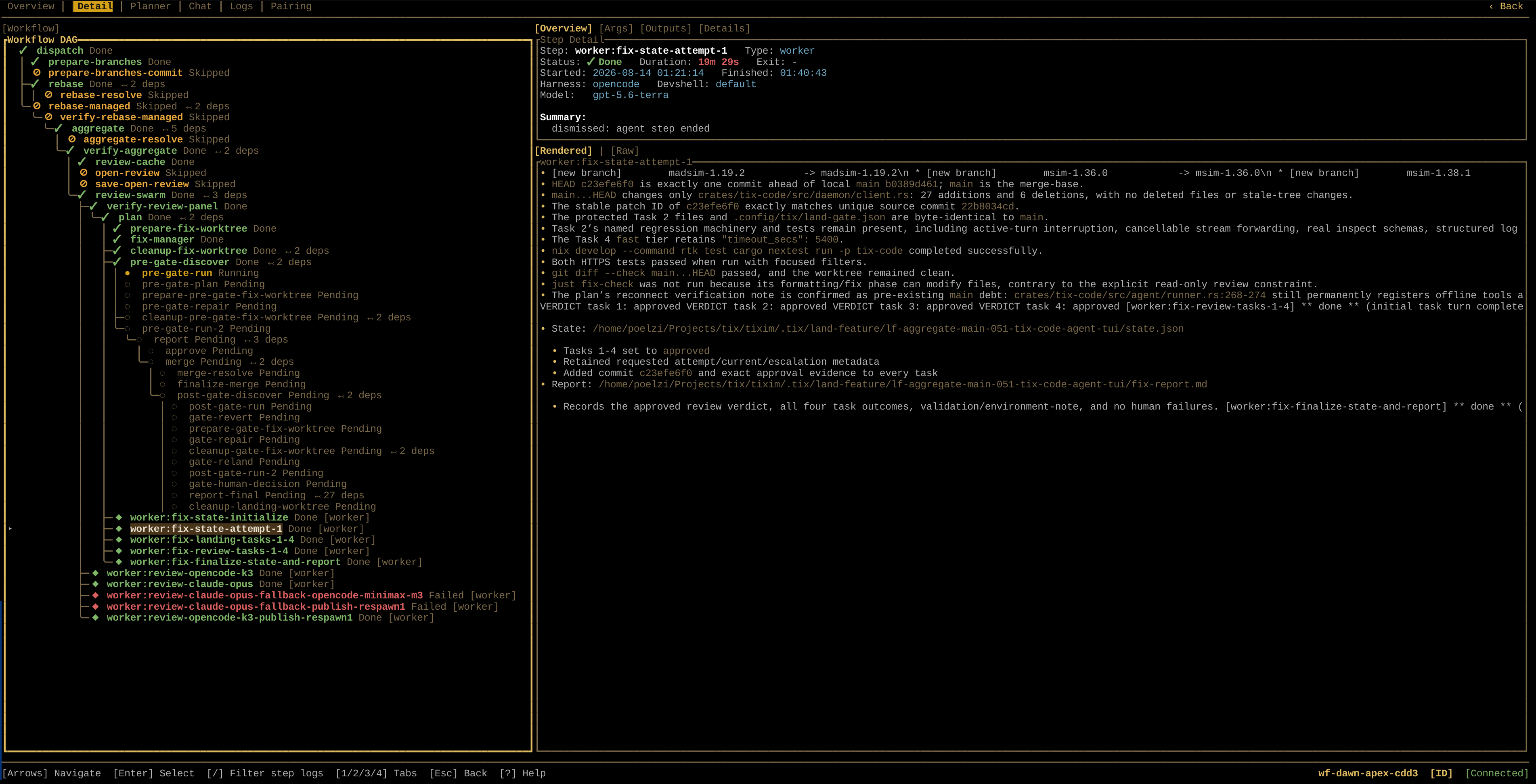The height and width of the screenshot is (784, 1536).
Task: Click the red diamond of worker:review-claude-opus-fallback-publish-respawn1
Action: tap(95, 606)
